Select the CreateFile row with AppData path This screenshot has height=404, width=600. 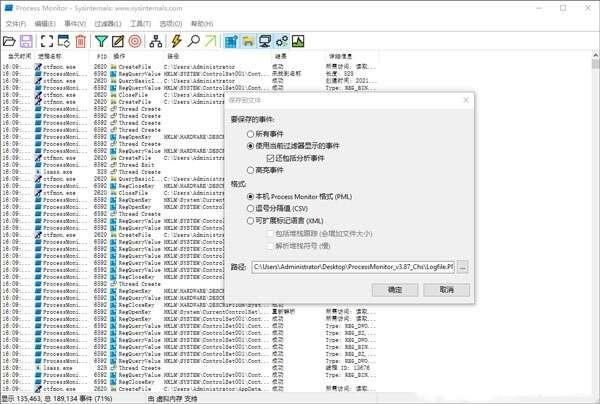189,389
